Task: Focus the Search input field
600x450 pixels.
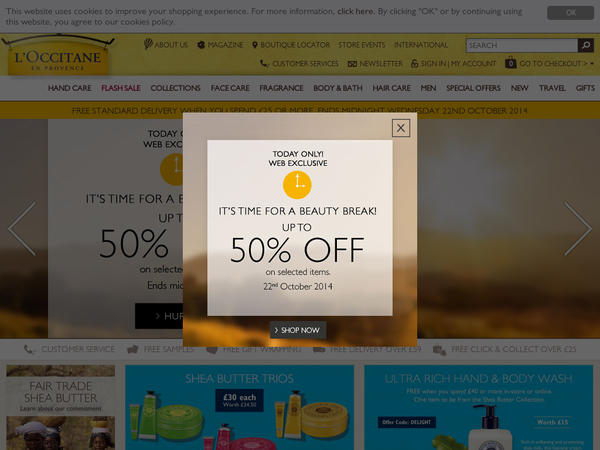Action: click(522, 45)
